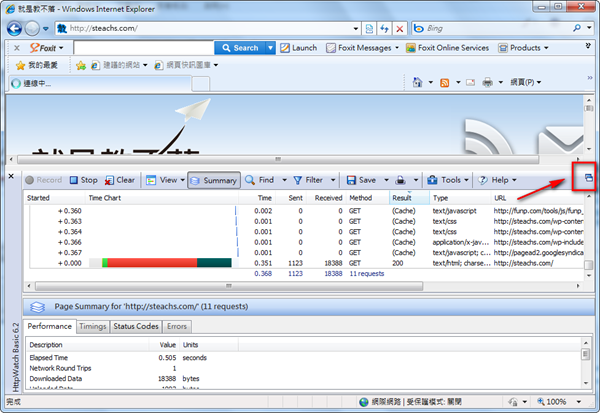Click the Foxit Search button
The height and width of the screenshot is (413, 600).
240,47
